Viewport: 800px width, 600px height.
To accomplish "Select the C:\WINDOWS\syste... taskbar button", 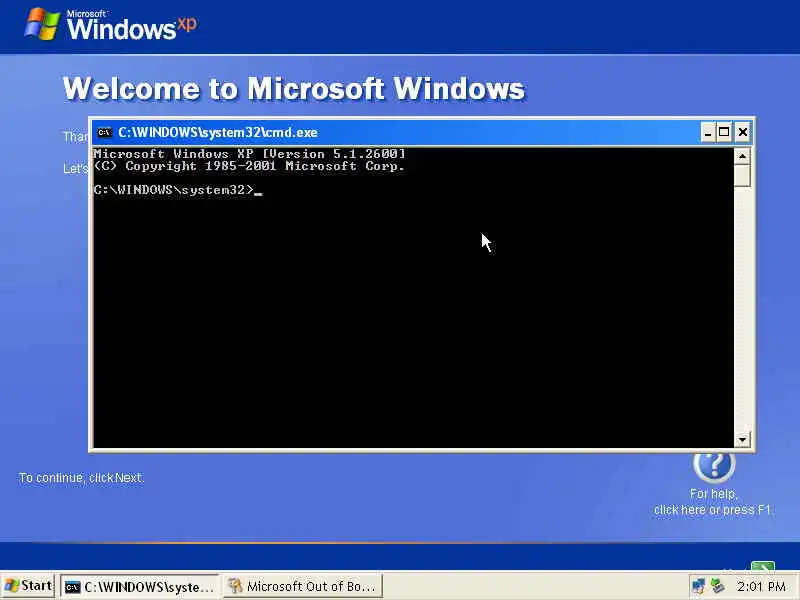I will click(x=140, y=587).
